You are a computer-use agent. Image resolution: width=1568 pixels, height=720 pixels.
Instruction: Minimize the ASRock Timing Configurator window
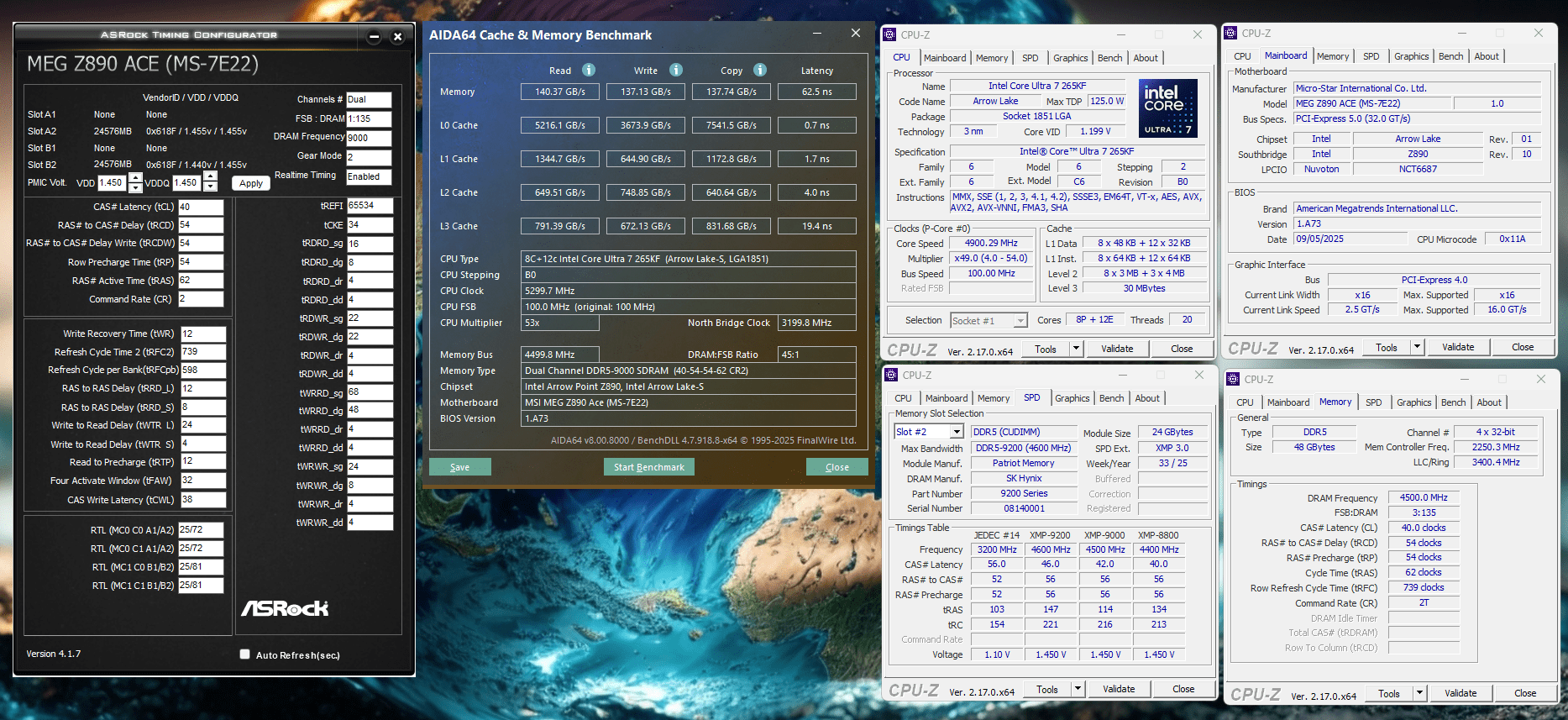click(375, 36)
